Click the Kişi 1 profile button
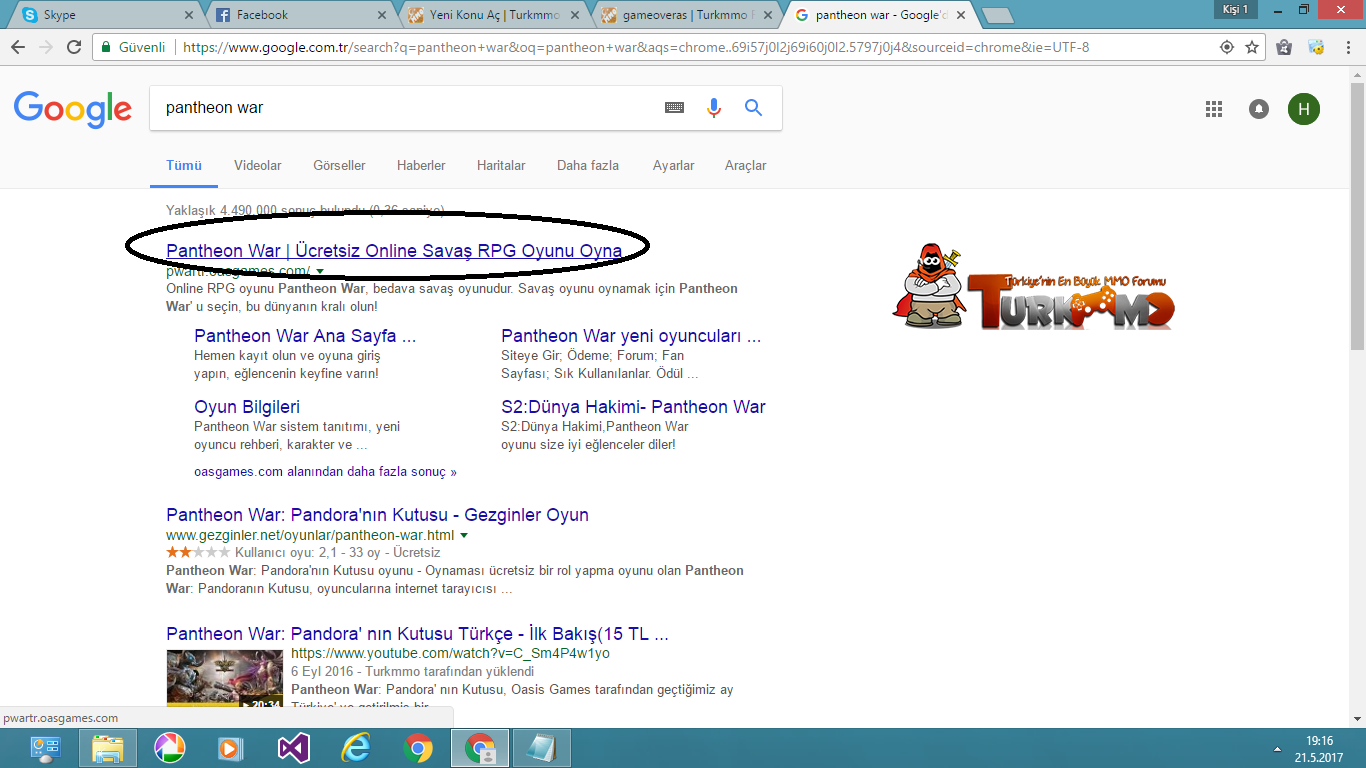1366x768 pixels. tap(1235, 9)
